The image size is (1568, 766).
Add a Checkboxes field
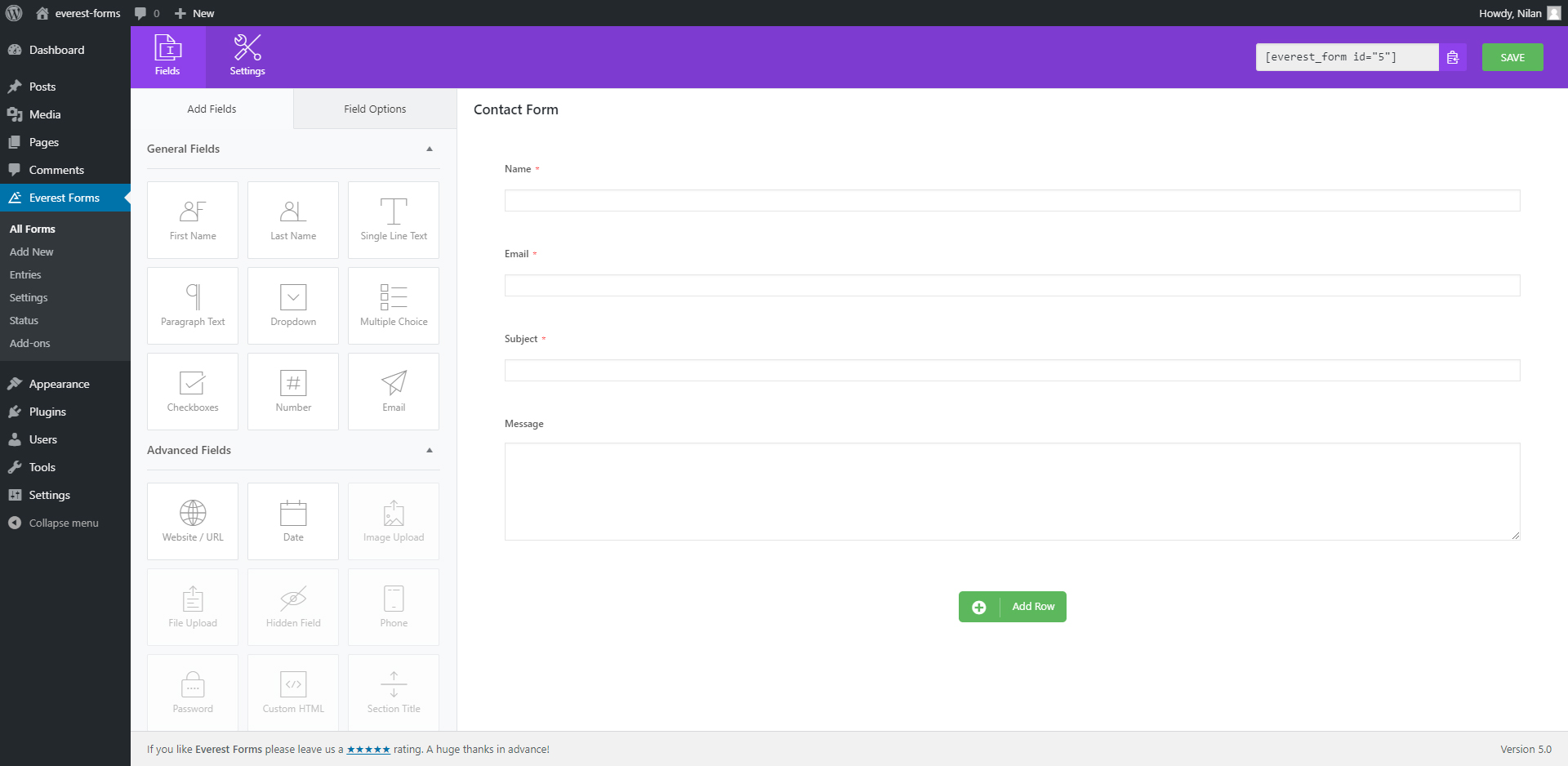tap(193, 391)
